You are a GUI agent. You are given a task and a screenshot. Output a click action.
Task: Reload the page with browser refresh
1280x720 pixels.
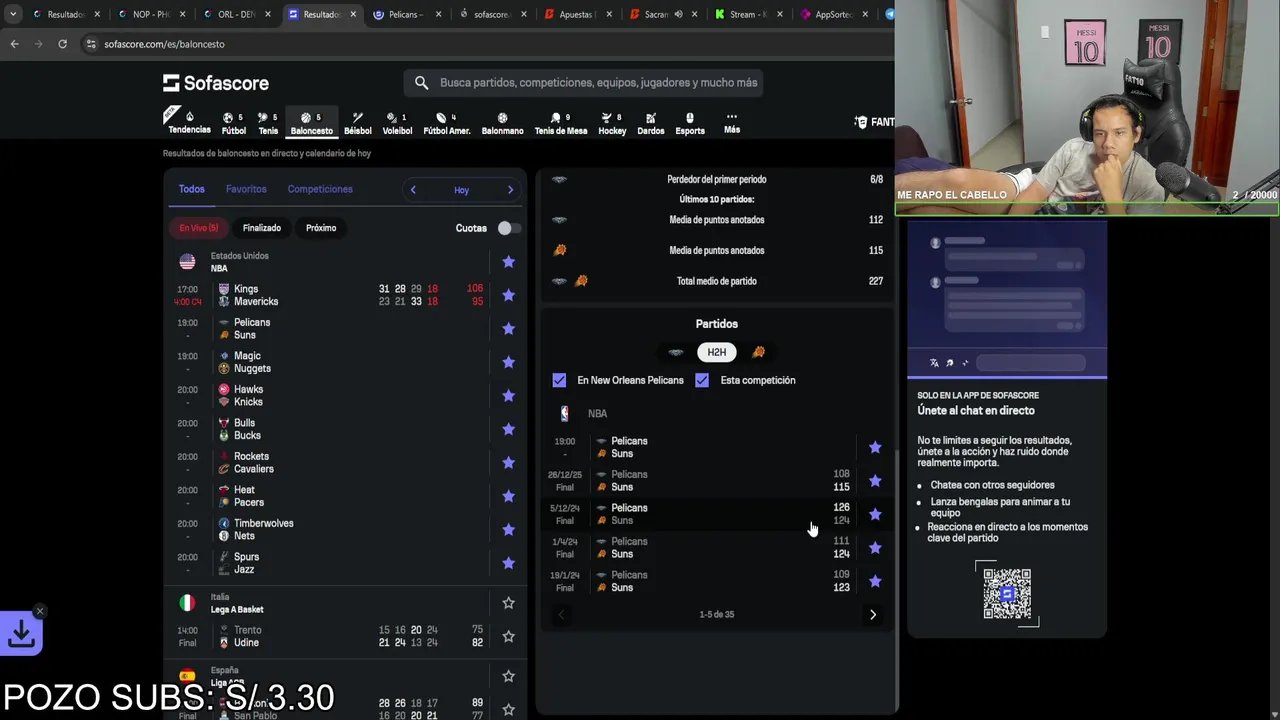pyautogui.click(x=62, y=44)
